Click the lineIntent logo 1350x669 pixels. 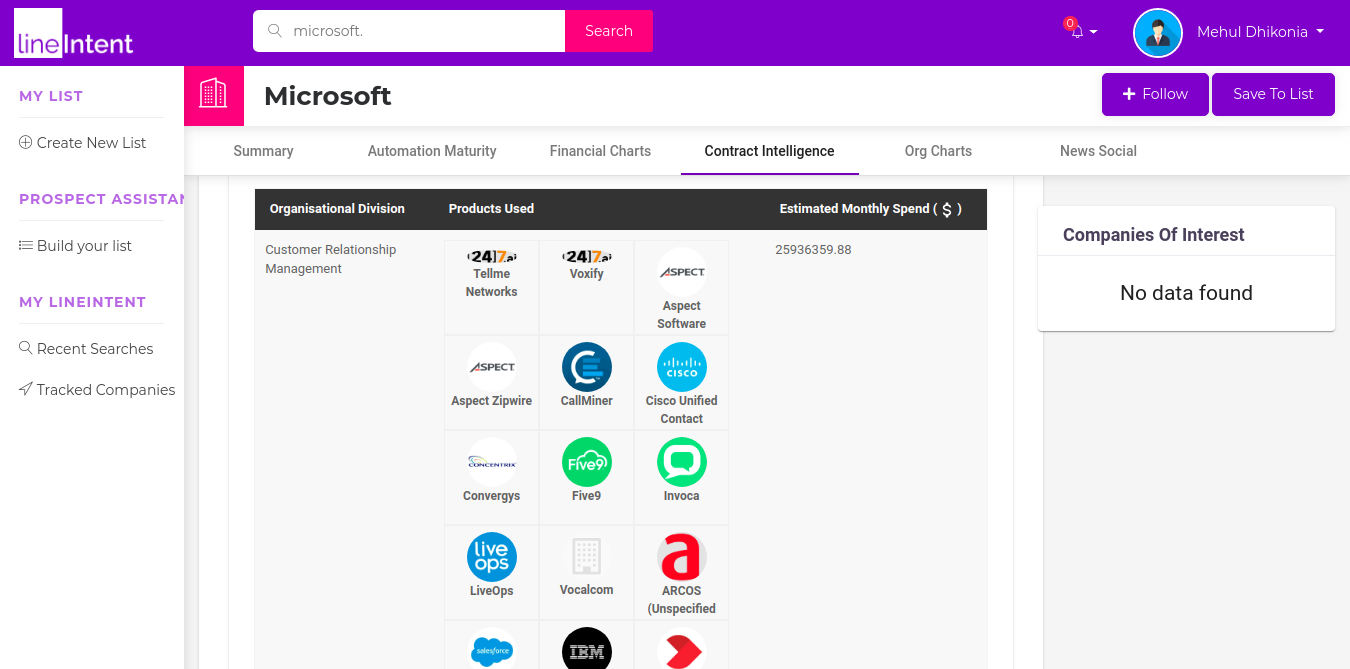[x=74, y=33]
